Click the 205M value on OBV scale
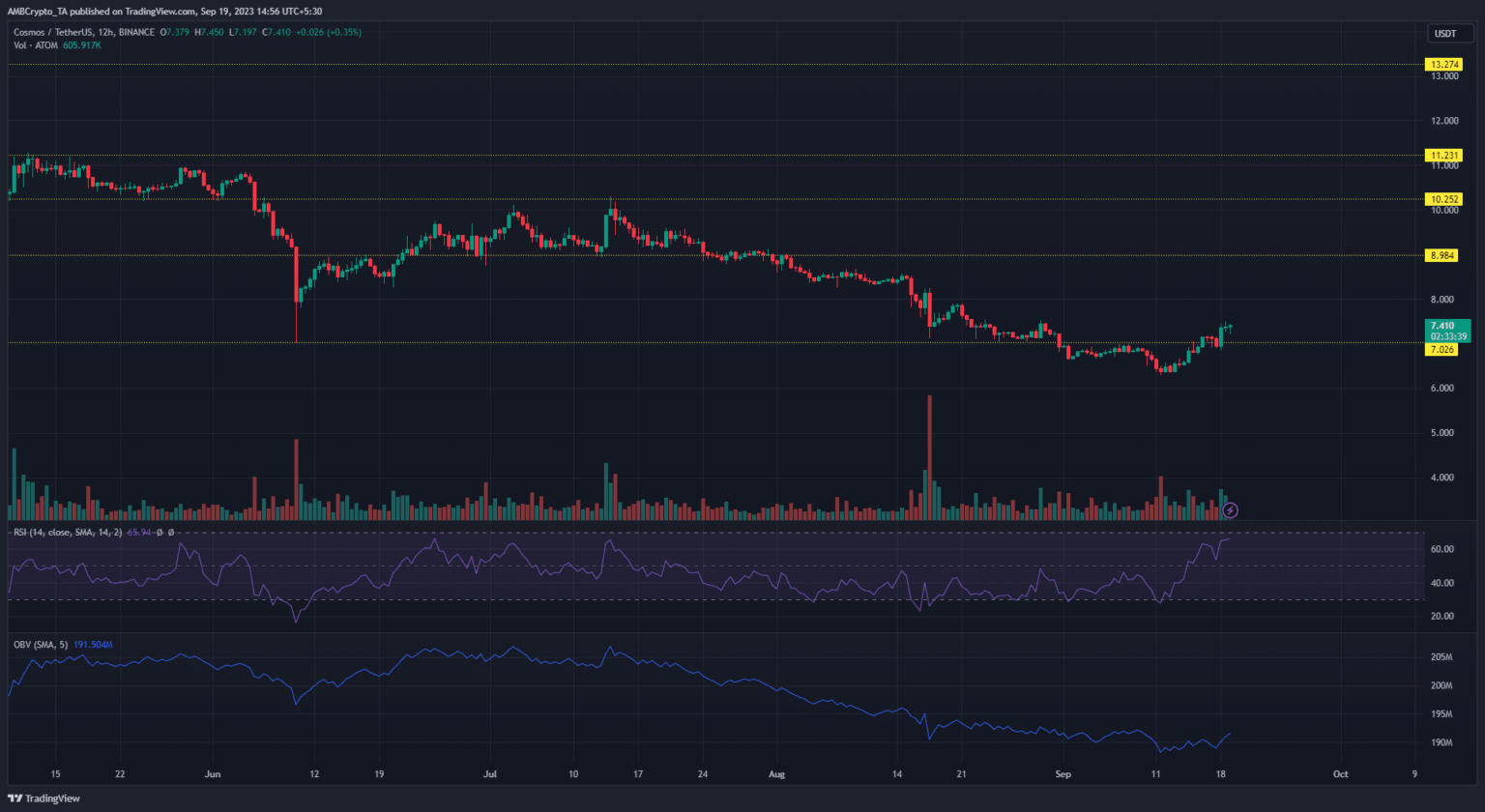Image resolution: width=1485 pixels, height=812 pixels. [1441, 657]
